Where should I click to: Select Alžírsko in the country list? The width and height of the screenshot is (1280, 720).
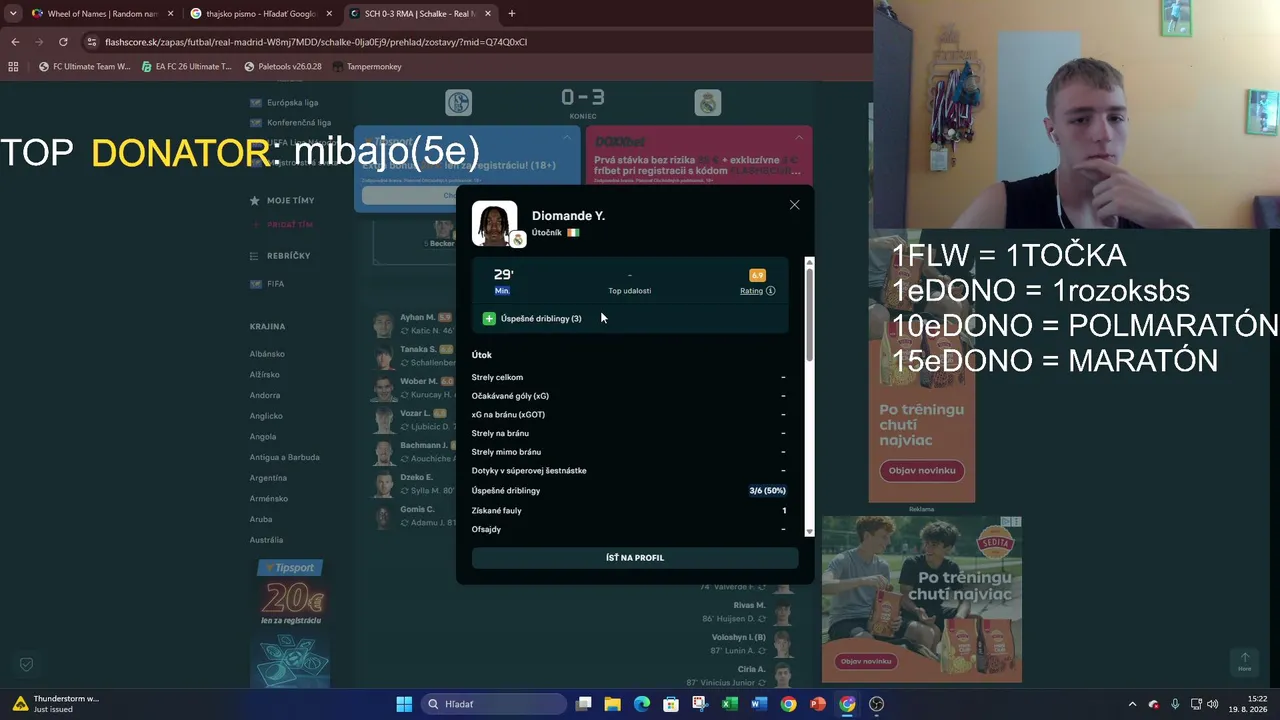(x=265, y=375)
